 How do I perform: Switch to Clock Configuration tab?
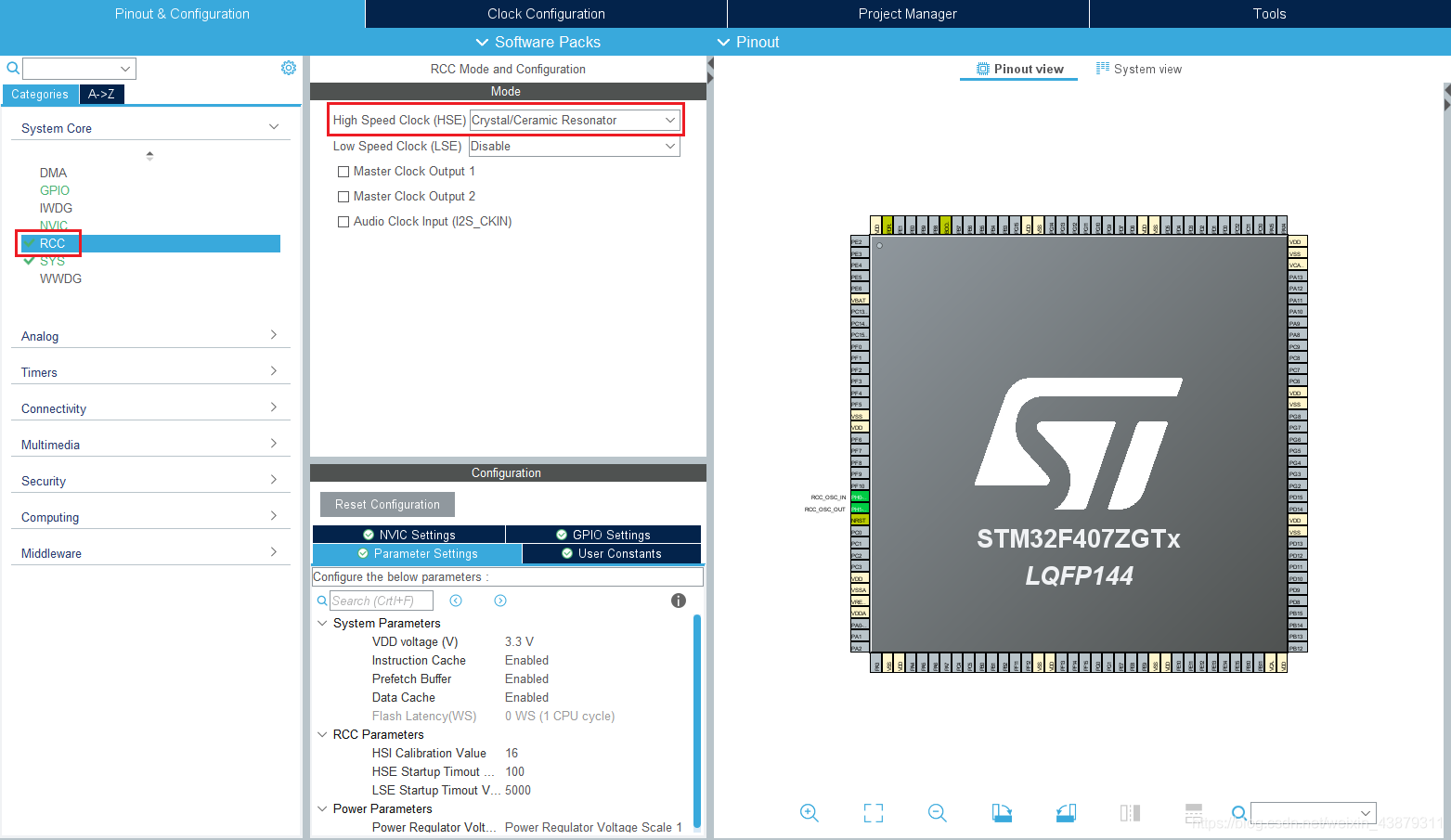(x=546, y=14)
